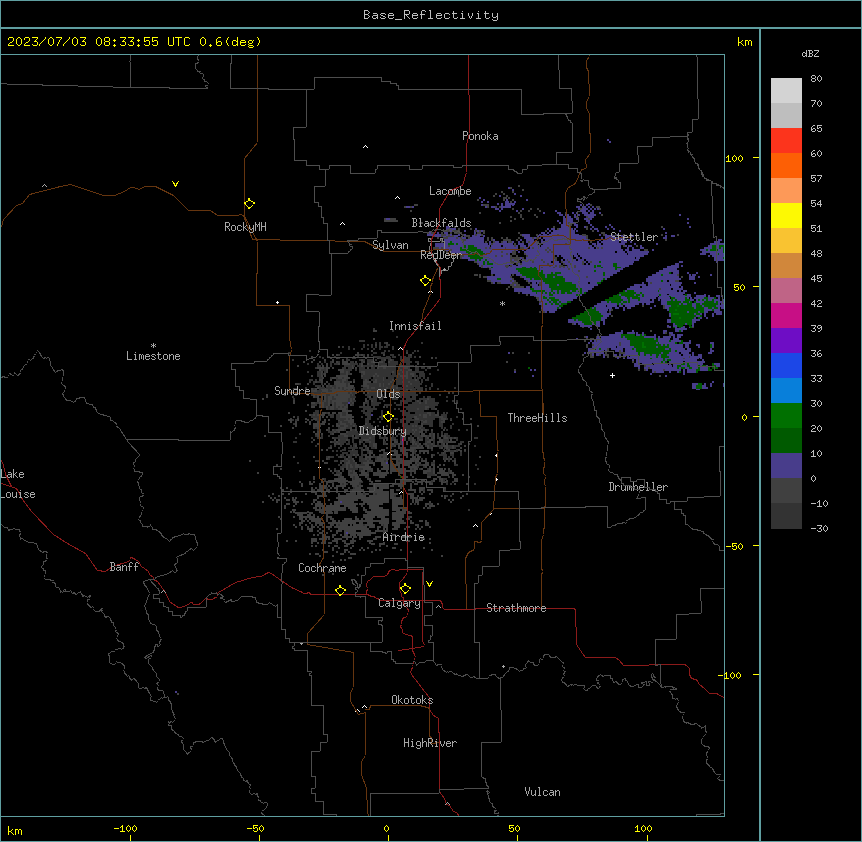Select the yellow diamond marker south of RedDeer
Screen dimensions: 862x842
(x=426, y=281)
